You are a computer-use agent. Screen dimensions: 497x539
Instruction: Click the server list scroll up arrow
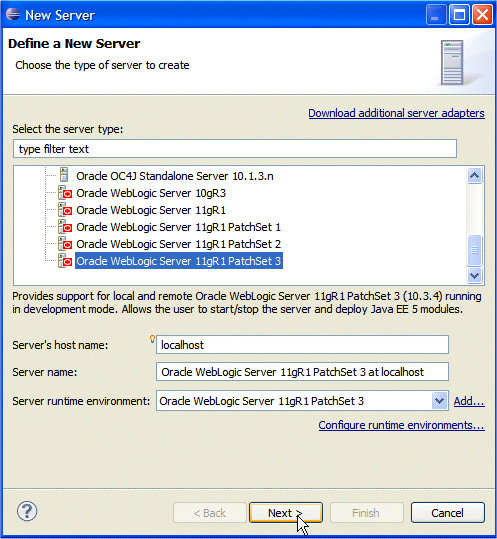click(475, 176)
